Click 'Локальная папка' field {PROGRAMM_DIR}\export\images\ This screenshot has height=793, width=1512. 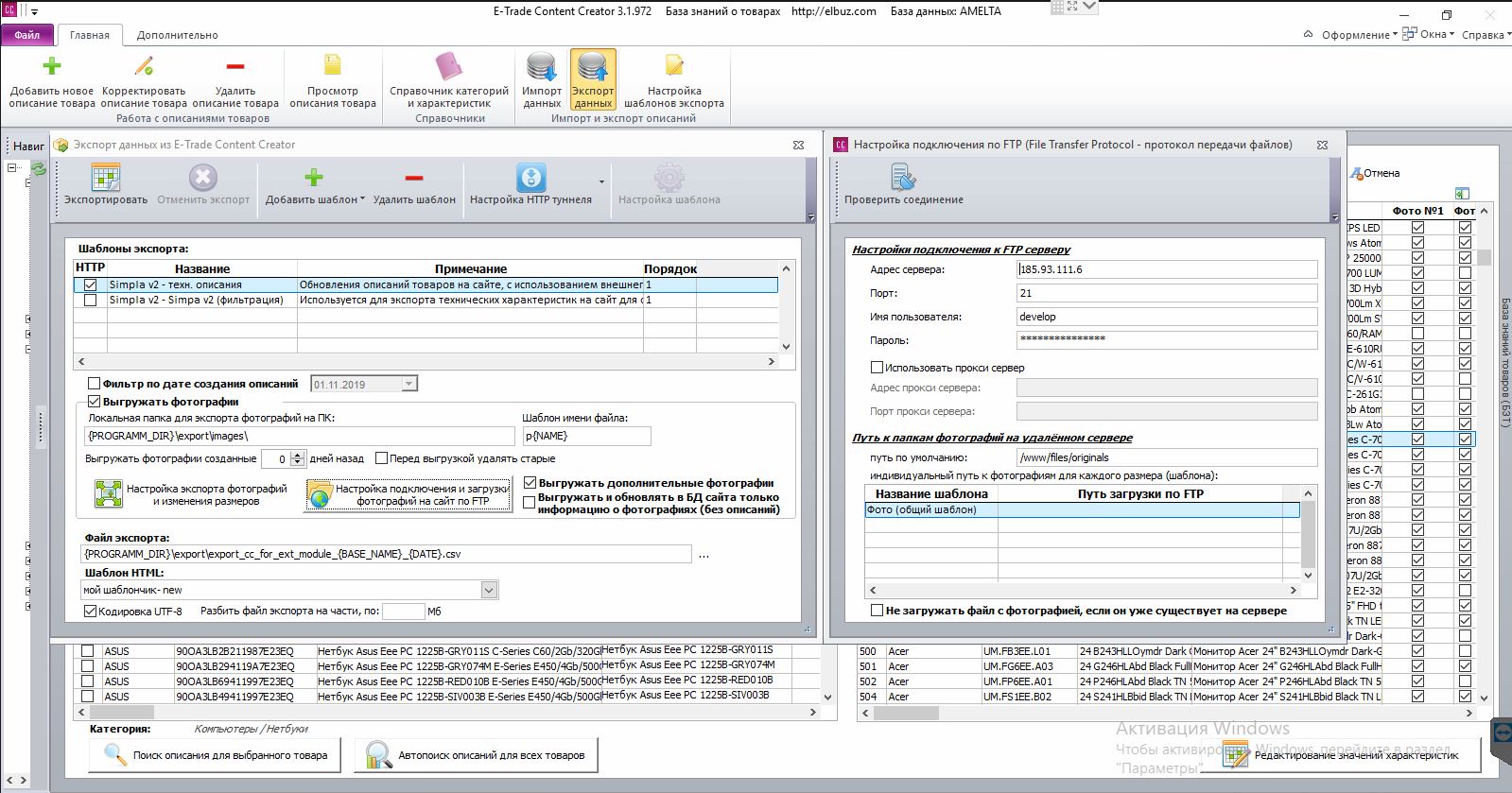pos(300,436)
